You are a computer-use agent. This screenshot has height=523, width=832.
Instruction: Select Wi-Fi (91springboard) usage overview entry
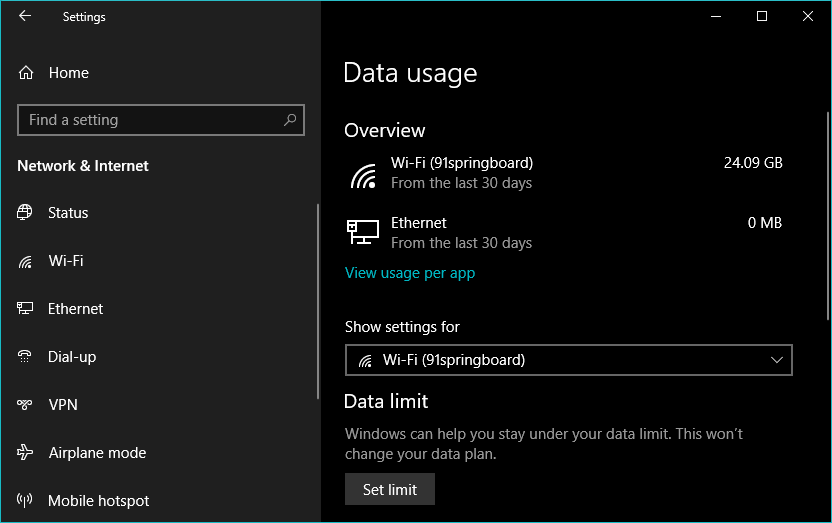(x=461, y=172)
